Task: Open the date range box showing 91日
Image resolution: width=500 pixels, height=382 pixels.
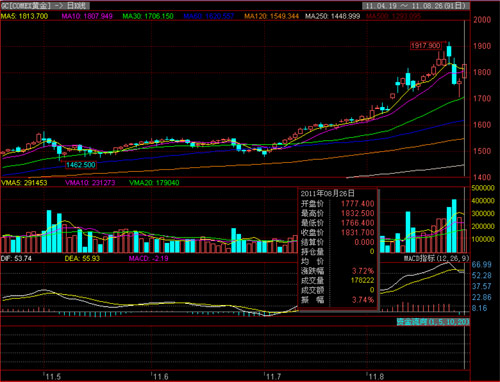Action: tap(416, 6)
